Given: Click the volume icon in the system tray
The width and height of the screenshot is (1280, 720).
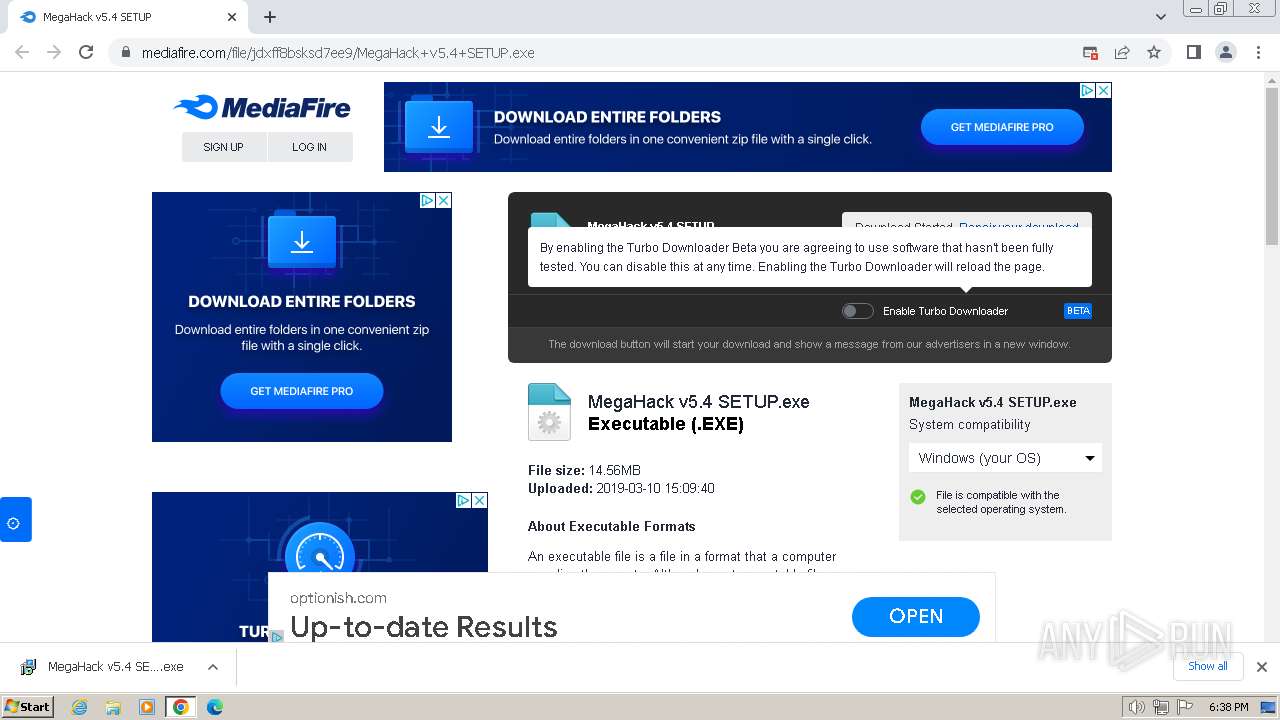Looking at the screenshot, I should point(1137,707).
